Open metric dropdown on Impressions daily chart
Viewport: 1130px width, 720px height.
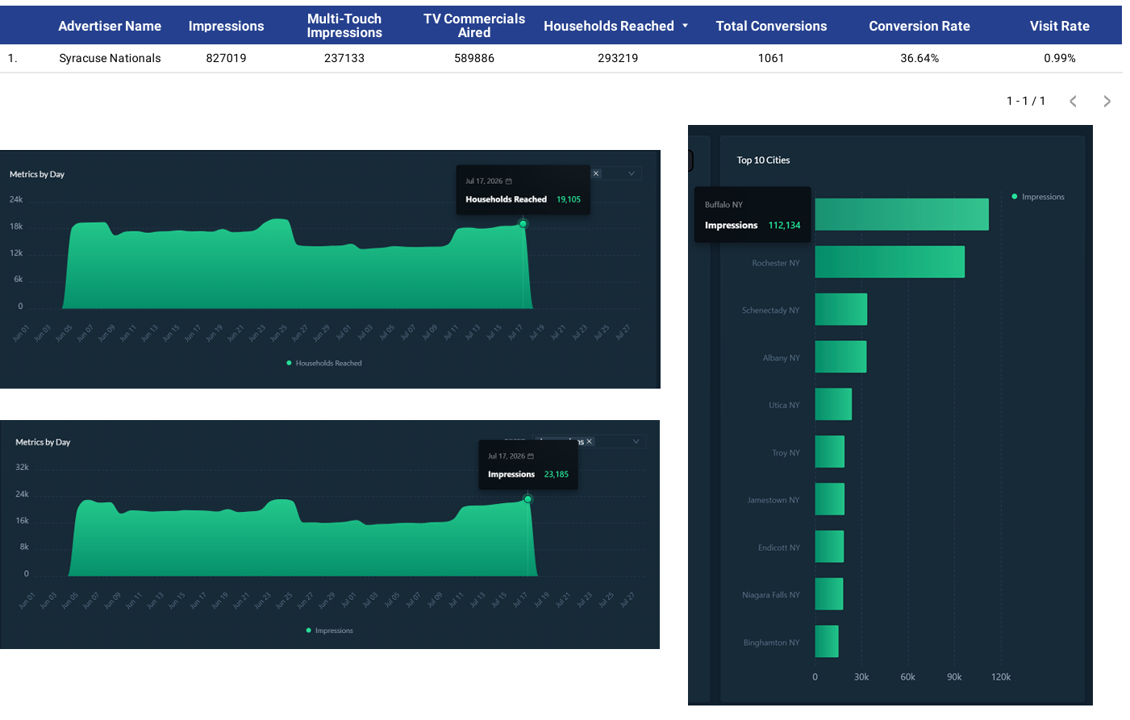point(636,441)
